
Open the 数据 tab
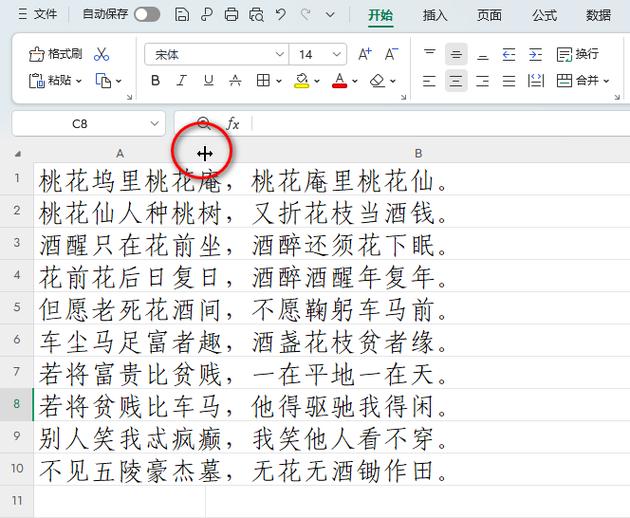tap(598, 15)
